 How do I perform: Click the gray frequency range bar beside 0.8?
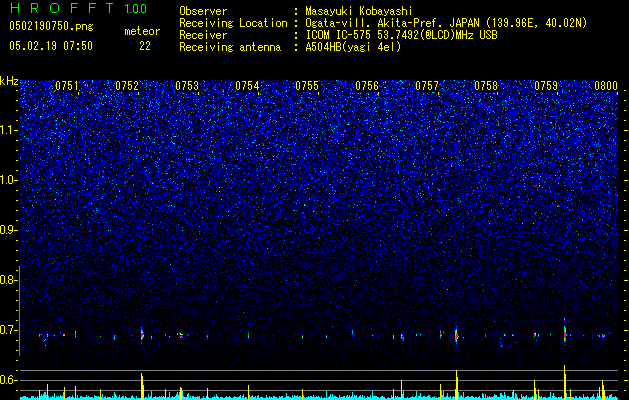[19, 310]
